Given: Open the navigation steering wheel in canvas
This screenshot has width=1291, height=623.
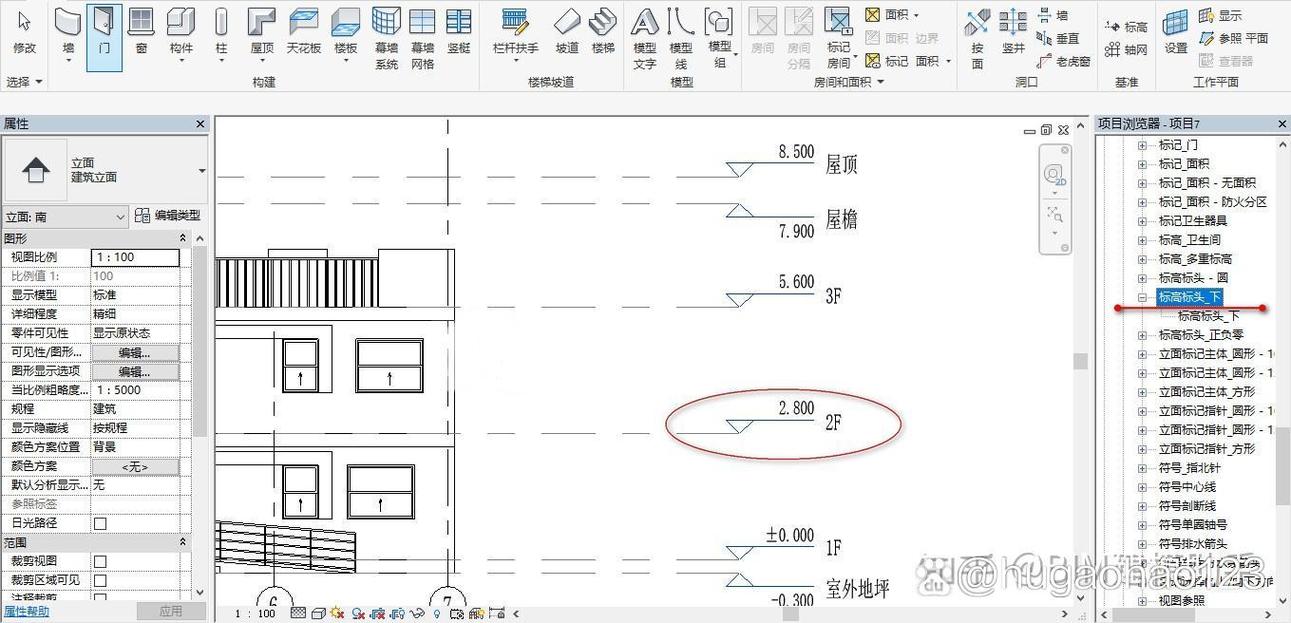Looking at the screenshot, I should click(x=1054, y=176).
